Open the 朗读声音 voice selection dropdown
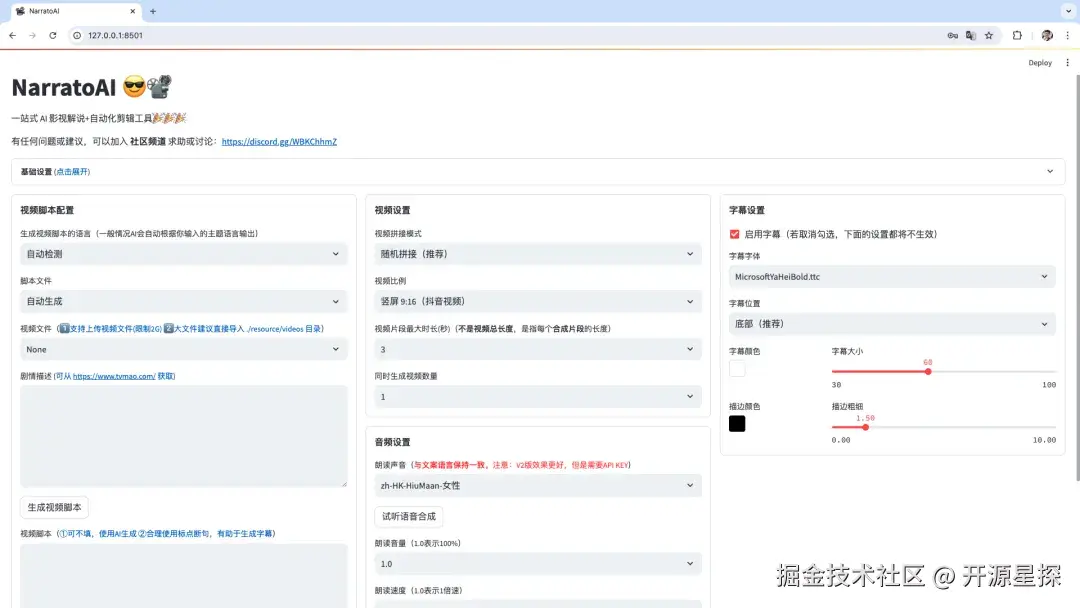Image resolution: width=1080 pixels, height=608 pixels. pyautogui.click(x=538, y=485)
